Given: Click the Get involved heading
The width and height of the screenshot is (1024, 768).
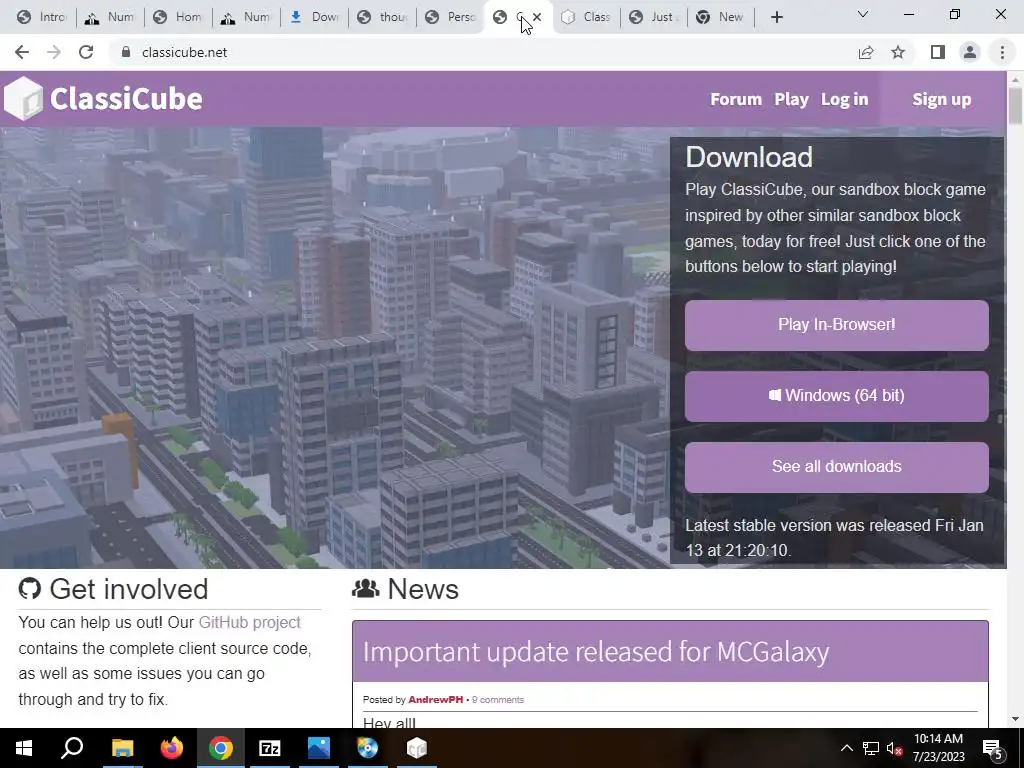Looking at the screenshot, I should click(113, 589).
